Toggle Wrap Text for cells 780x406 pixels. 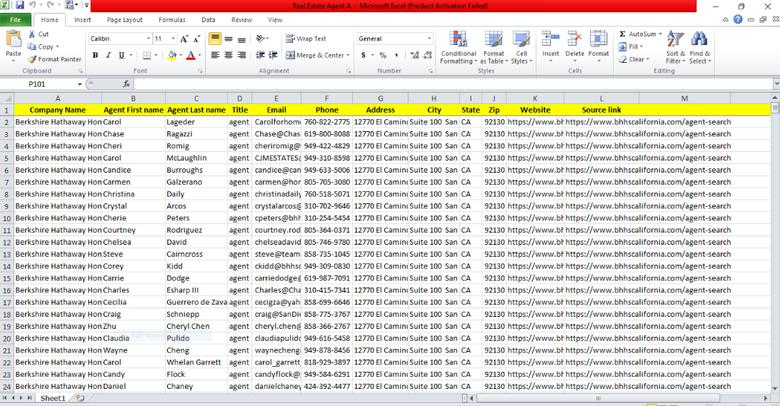(305, 39)
